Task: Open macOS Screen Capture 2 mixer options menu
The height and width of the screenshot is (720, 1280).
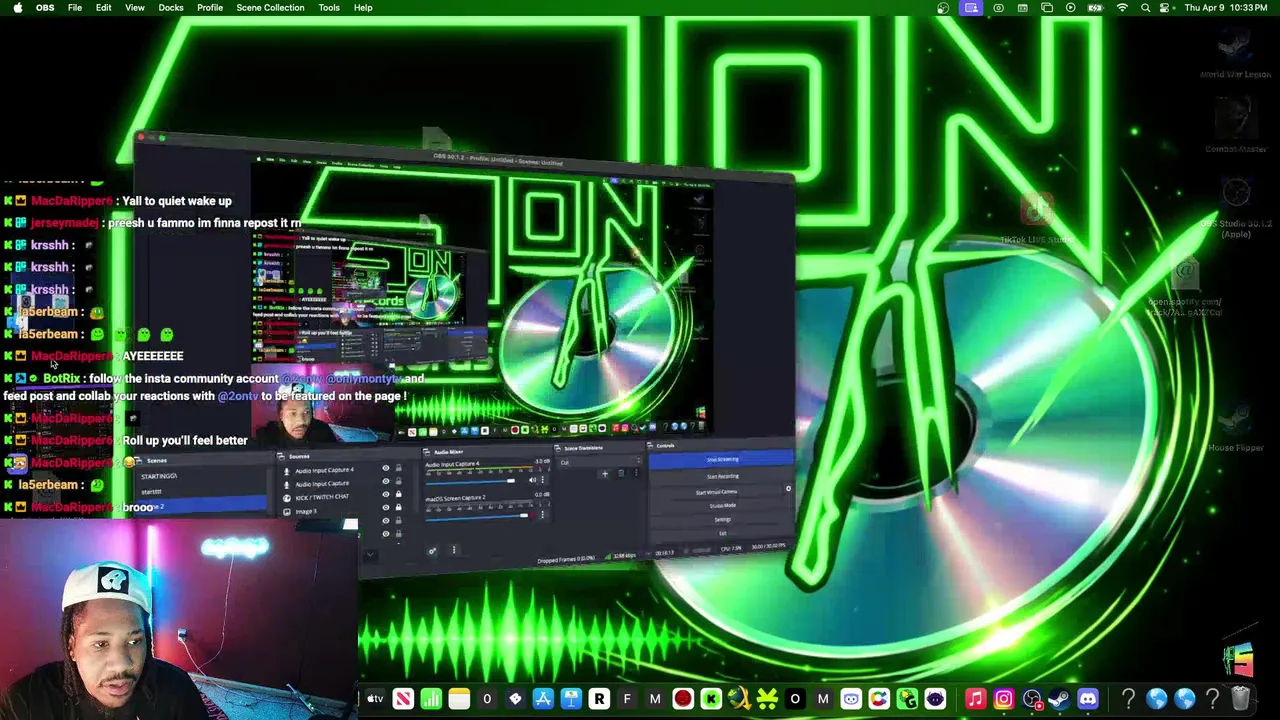Action: 542,515
